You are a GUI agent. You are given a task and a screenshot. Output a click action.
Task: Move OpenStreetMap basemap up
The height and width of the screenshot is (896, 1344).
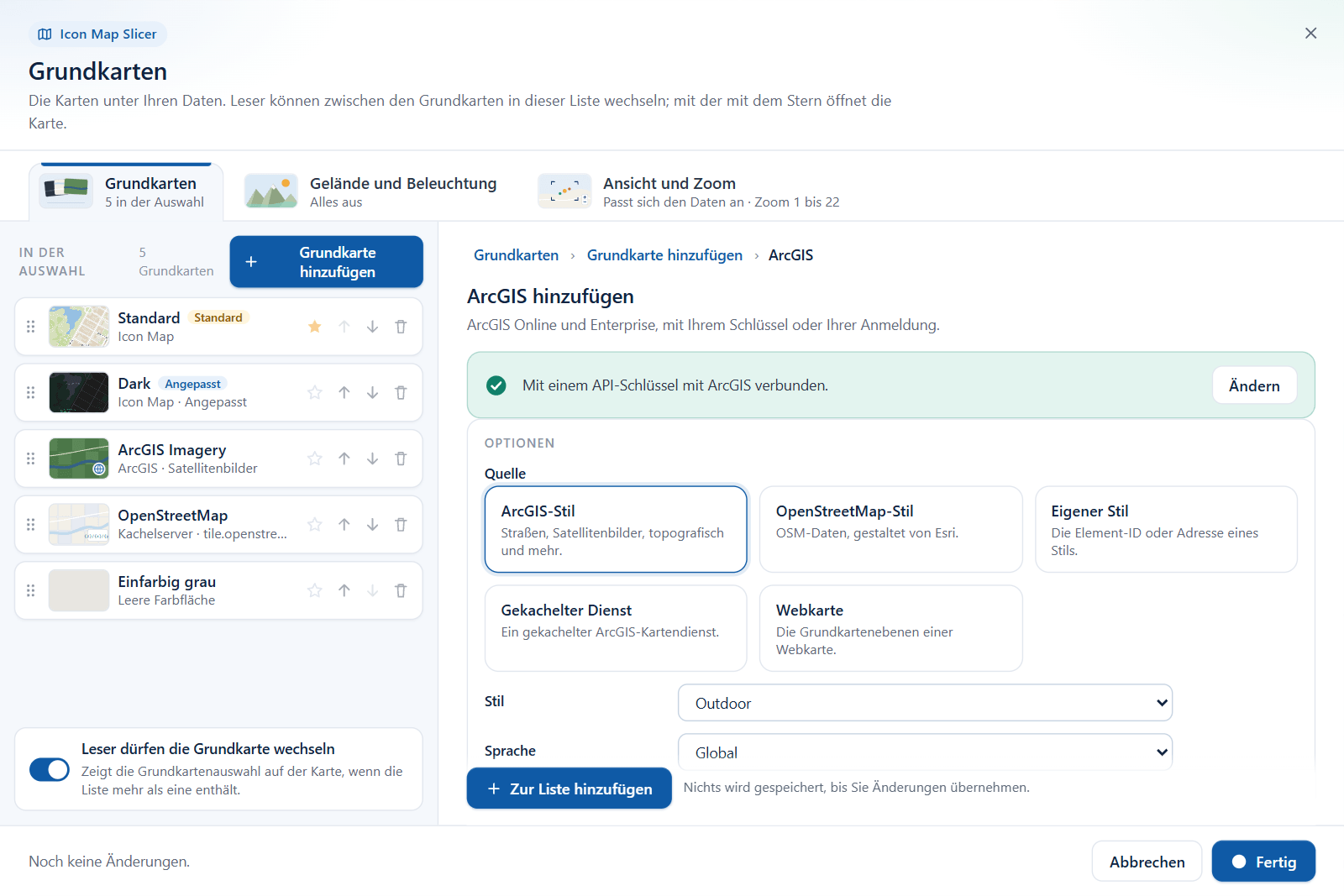click(x=344, y=524)
